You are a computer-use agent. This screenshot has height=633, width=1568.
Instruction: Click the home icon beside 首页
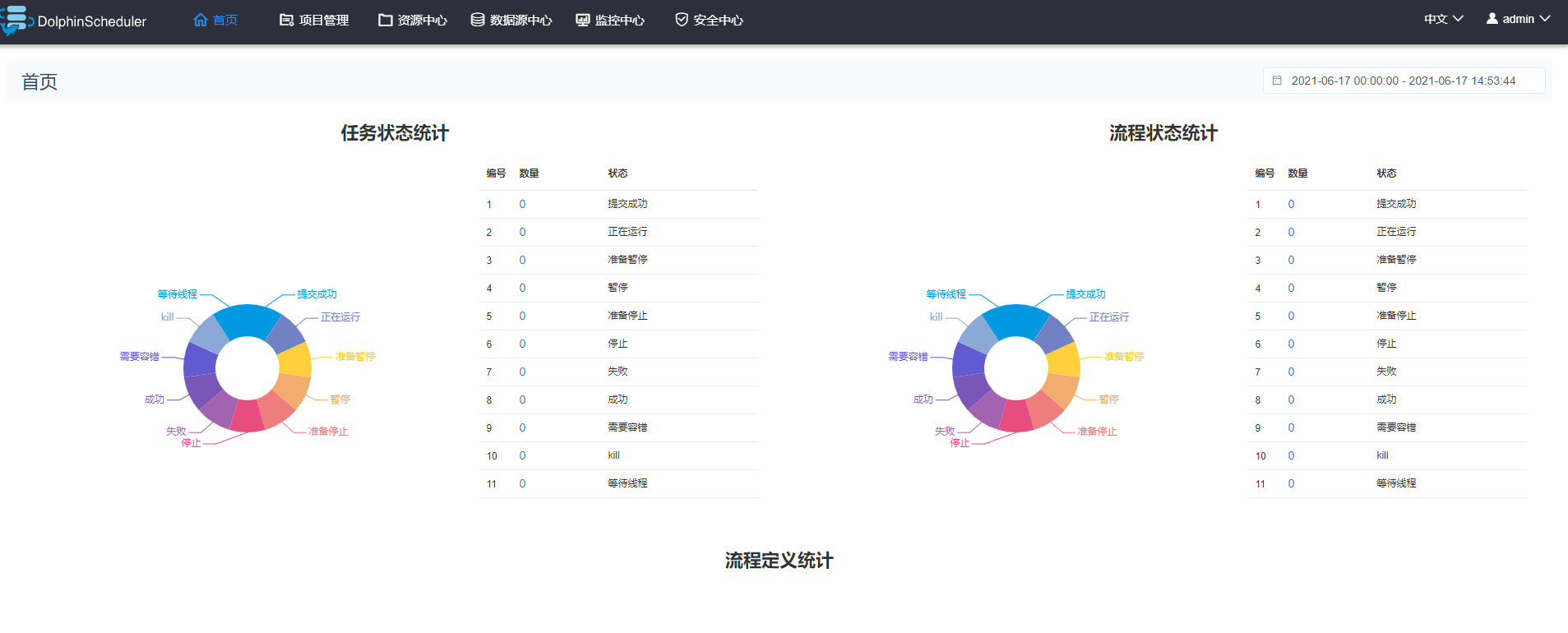201,20
